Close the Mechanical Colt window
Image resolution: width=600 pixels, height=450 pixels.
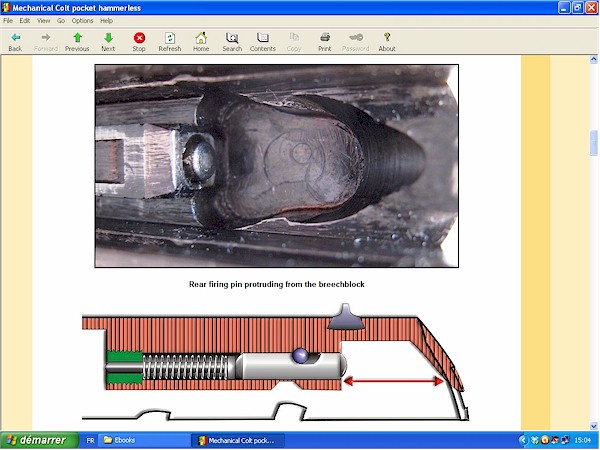coord(592,8)
